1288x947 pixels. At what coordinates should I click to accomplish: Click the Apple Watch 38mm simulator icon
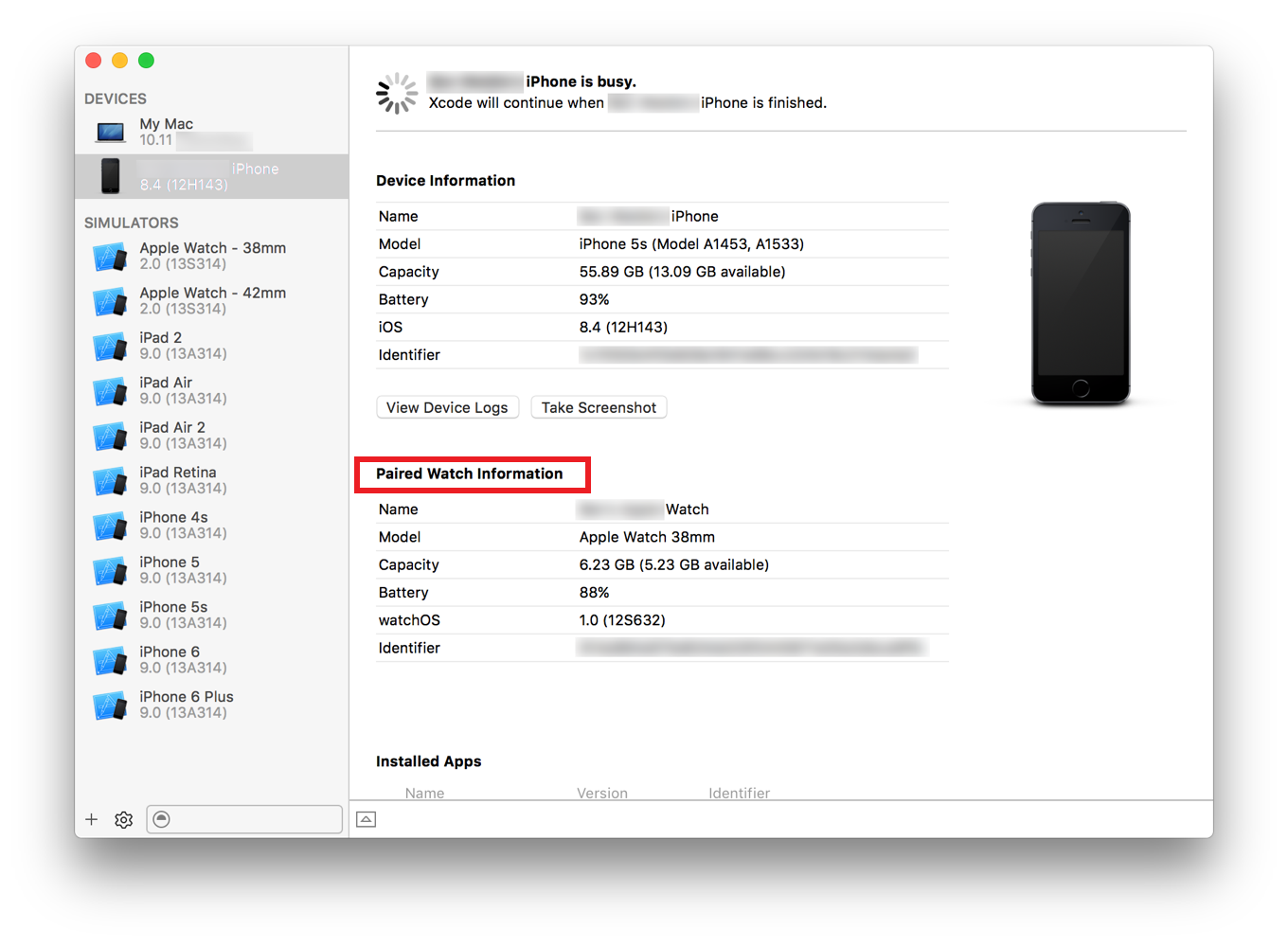[111, 256]
